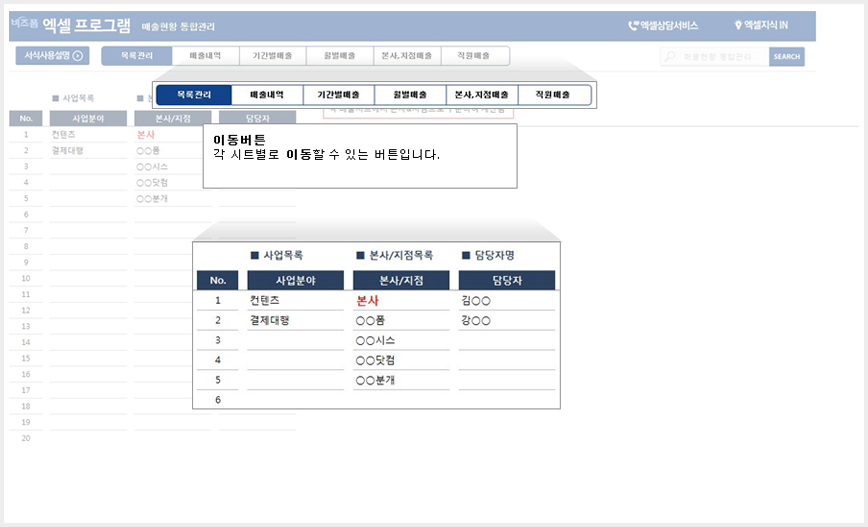Viewport: 868px width, 527px height.
Task: Click the 비즈폼 엑셀 프로그램 logo title
Action: tap(71, 25)
